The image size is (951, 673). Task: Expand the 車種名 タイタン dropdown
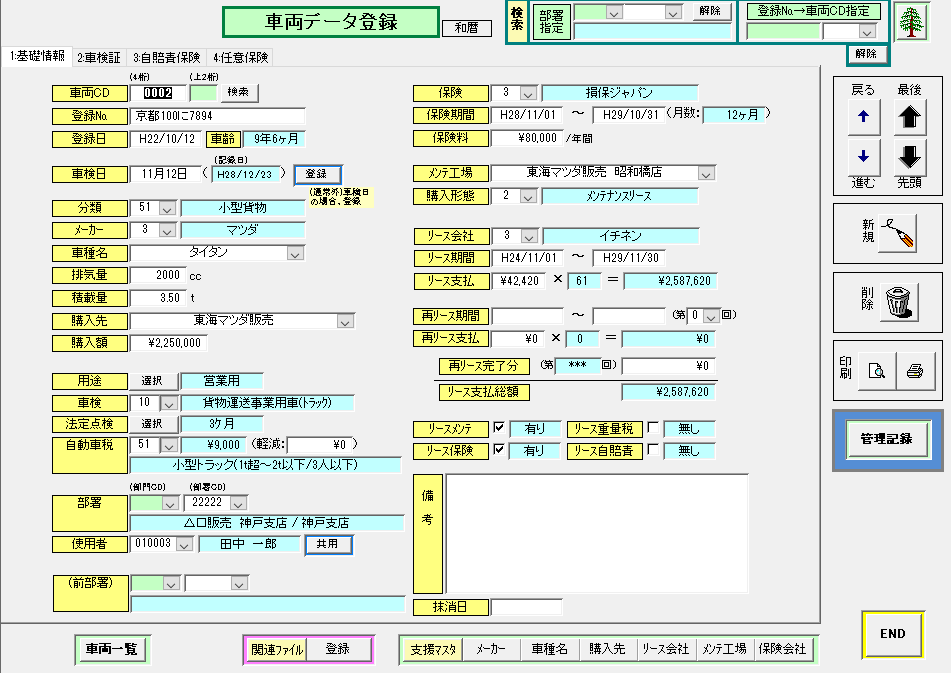295,253
